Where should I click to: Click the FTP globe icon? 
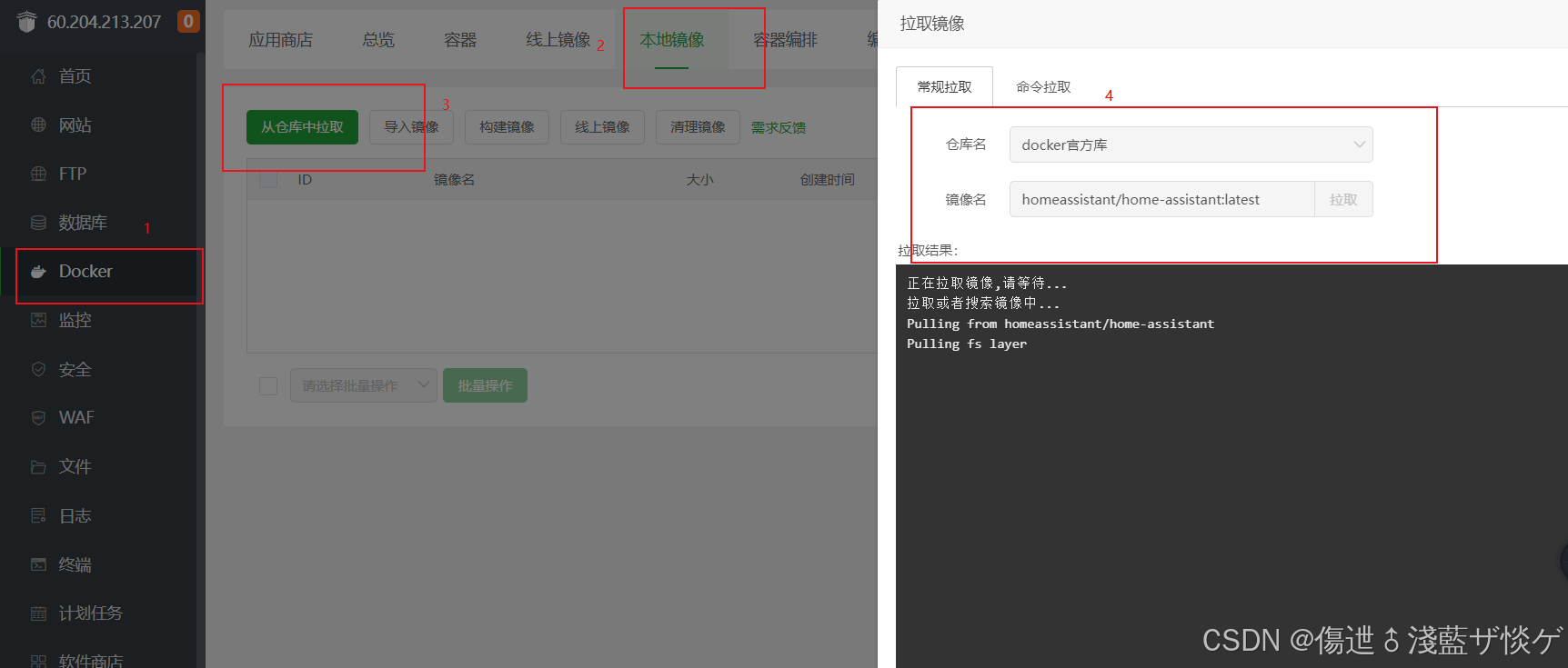click(38, 174)
